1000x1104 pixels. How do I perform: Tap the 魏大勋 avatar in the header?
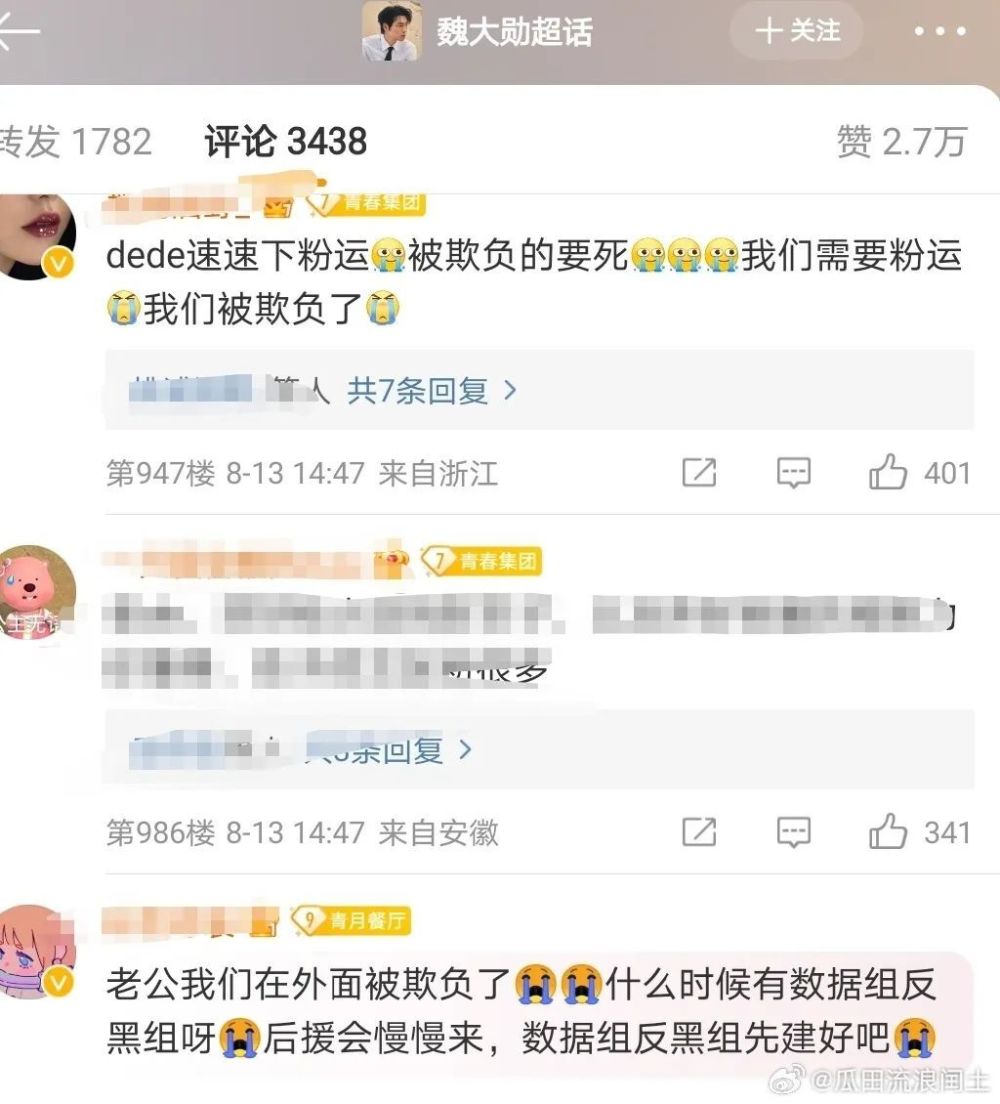tap(392, 32)
